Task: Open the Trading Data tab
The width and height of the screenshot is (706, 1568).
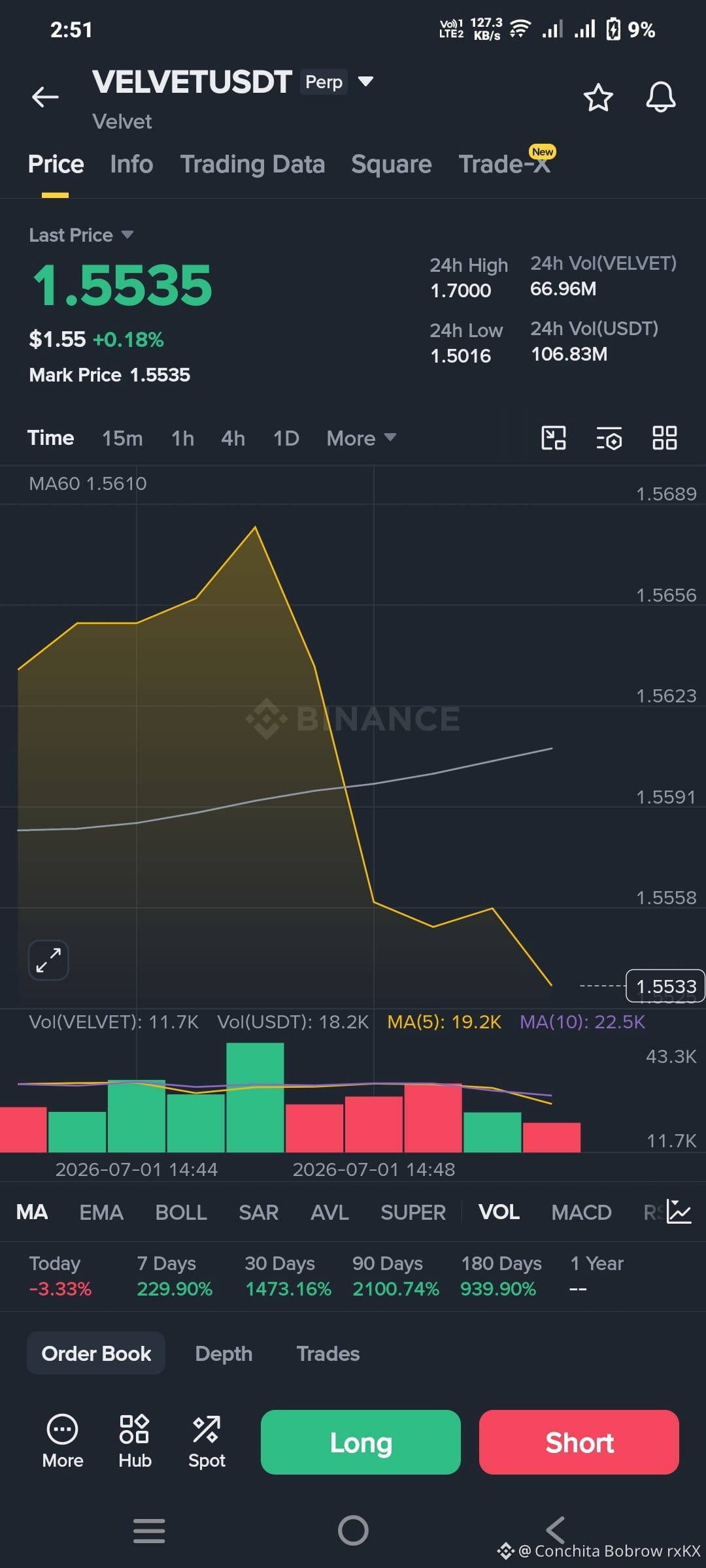Action: pos(252,164)
